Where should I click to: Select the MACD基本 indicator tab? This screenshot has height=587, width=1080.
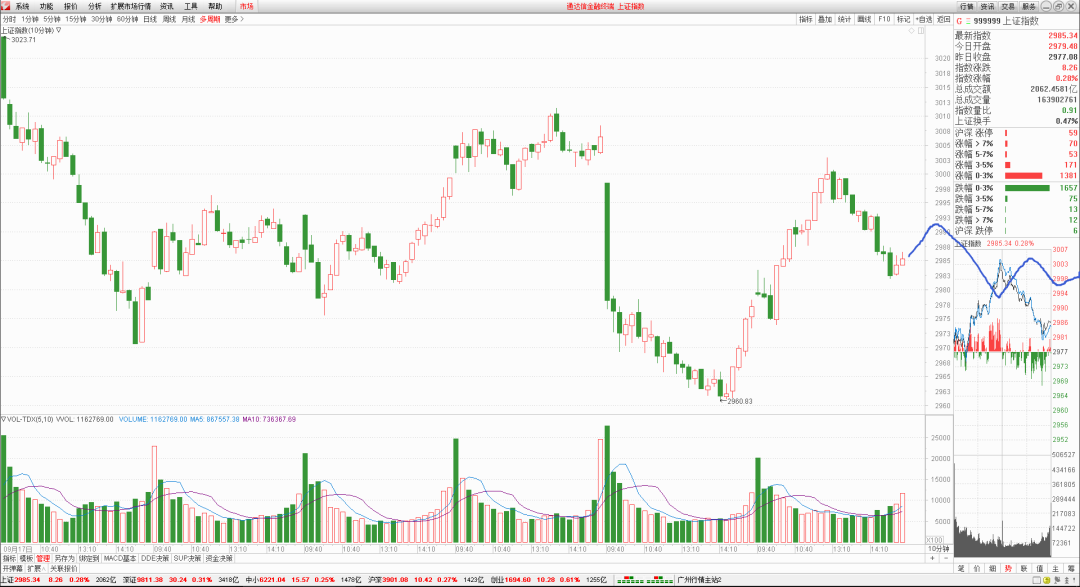[x=119, y=558]
